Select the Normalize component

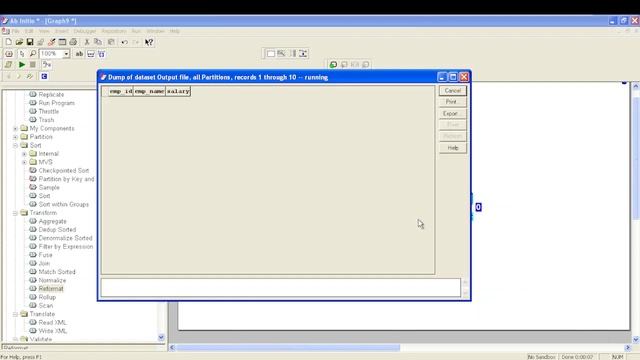point(52,280)
